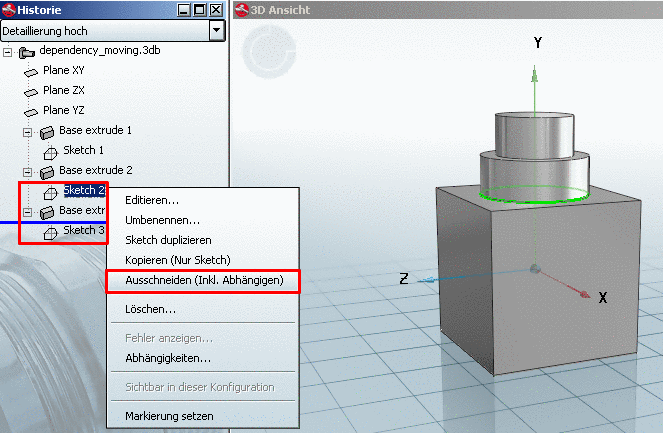Click the dependency_moving.3db part icon
The height and width of the screenshot is (433, 663).
27,52
